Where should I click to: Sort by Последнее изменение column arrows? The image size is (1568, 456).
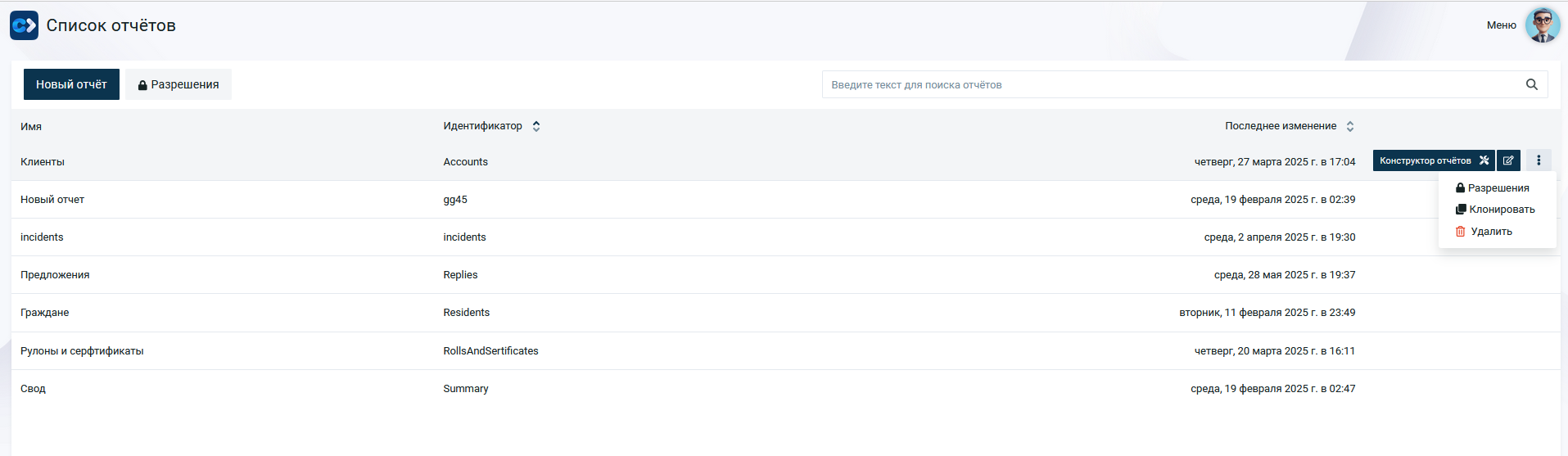point(1350,126)
